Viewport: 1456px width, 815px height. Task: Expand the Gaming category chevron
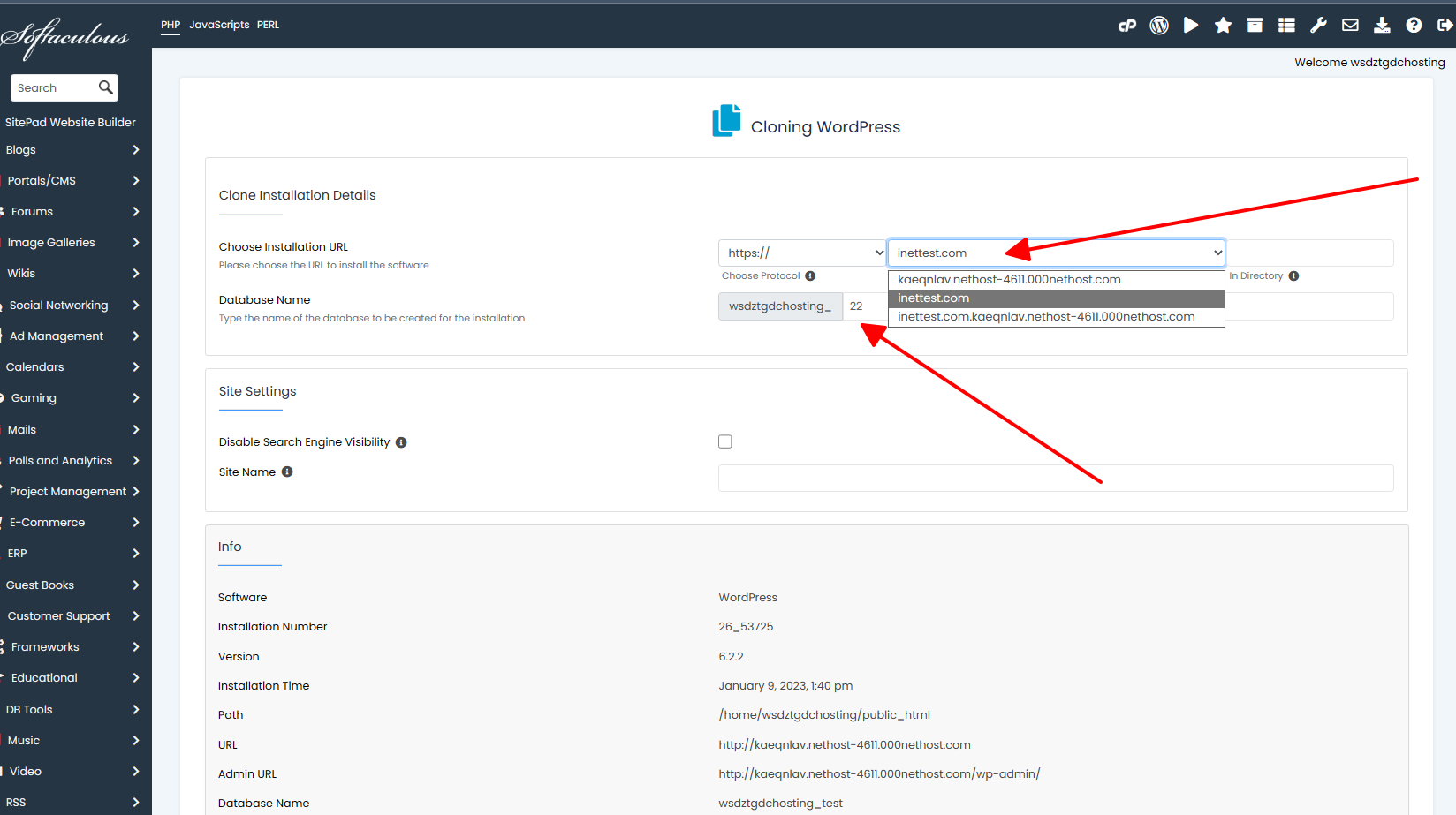coord(136,398)
